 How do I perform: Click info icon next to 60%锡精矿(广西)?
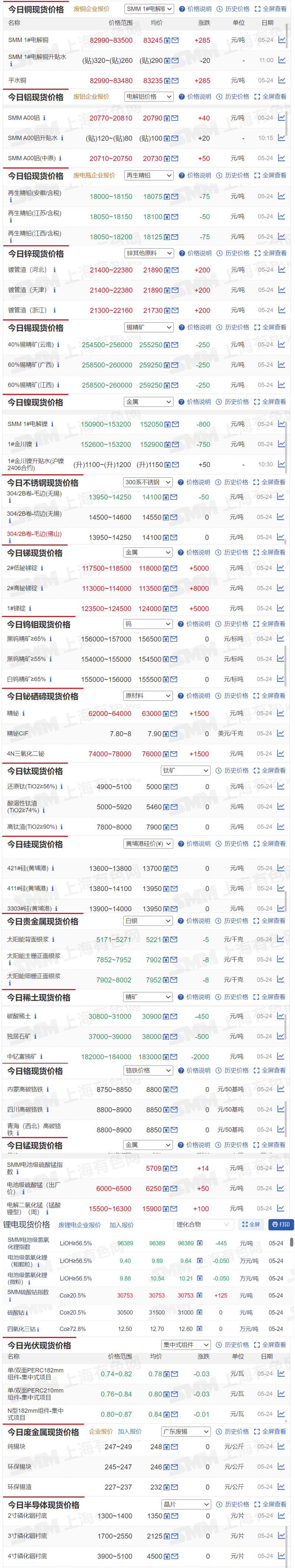(x=58, y=365)
